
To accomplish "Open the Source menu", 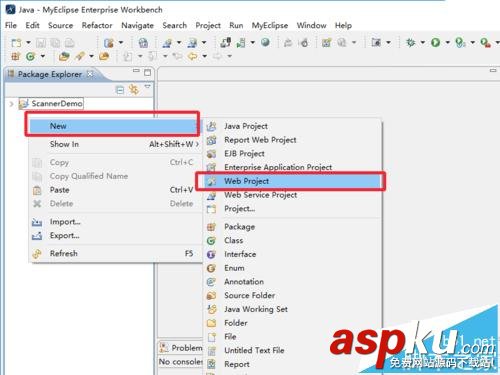I will coord(60,25).
